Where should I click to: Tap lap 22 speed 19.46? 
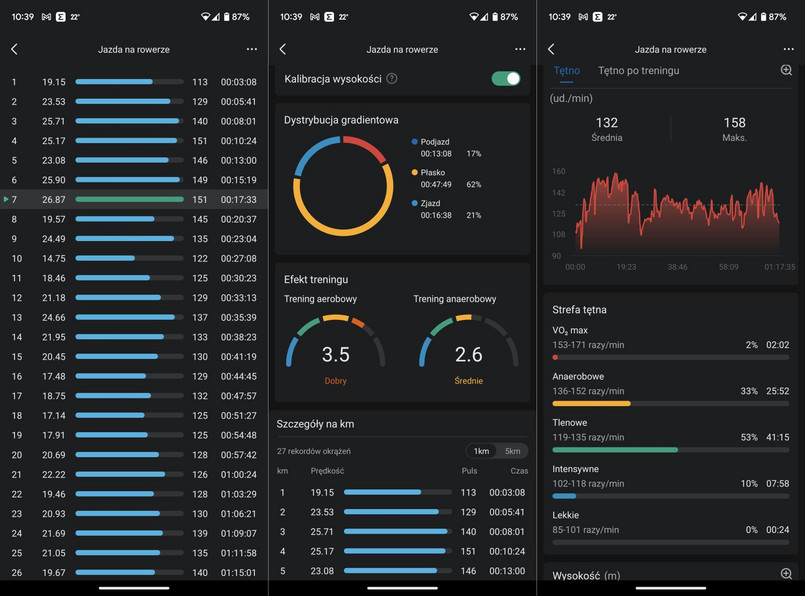pos(53,494)
